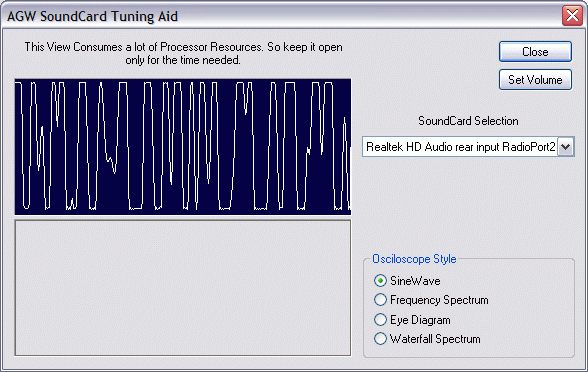This screenshot has height=372, width=588.
Task: Click the Close button
Action: tap(535, 51)
